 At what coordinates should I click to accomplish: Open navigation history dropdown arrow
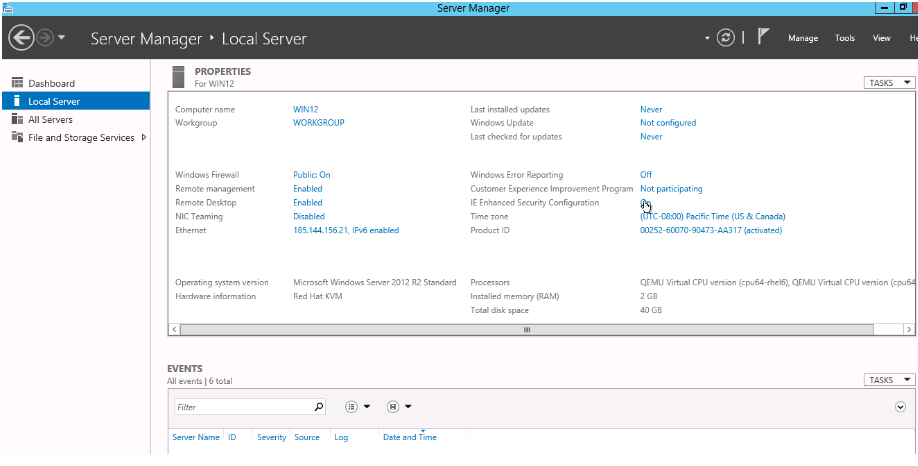(x=61, y=39)
